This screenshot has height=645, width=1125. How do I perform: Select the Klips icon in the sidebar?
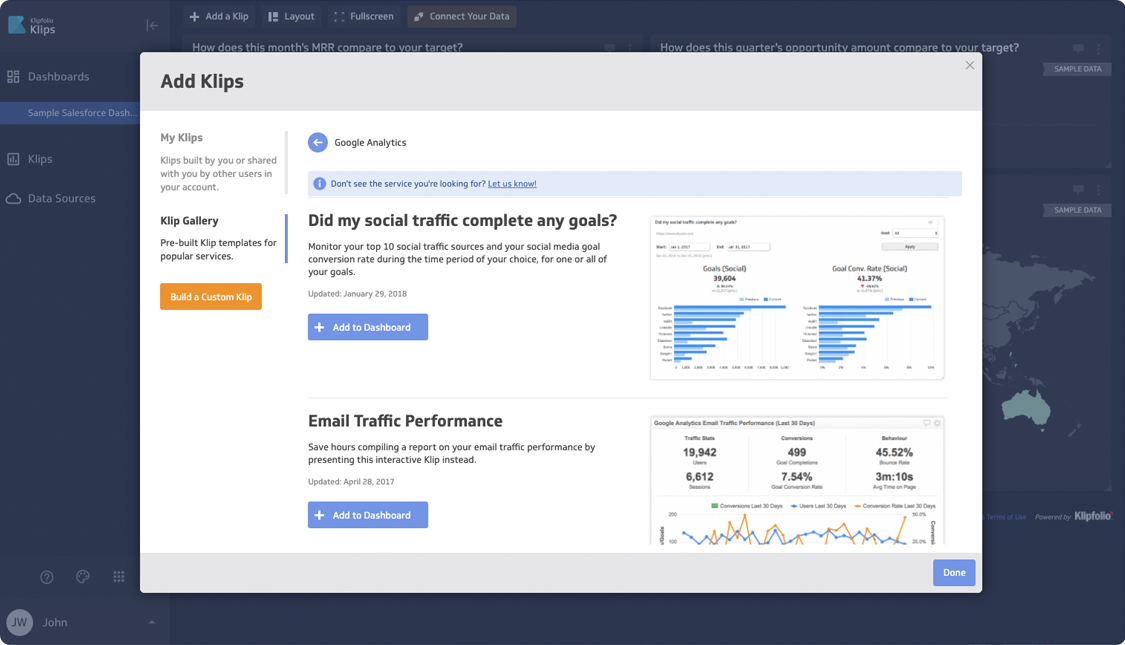click(x=14, y=159)
